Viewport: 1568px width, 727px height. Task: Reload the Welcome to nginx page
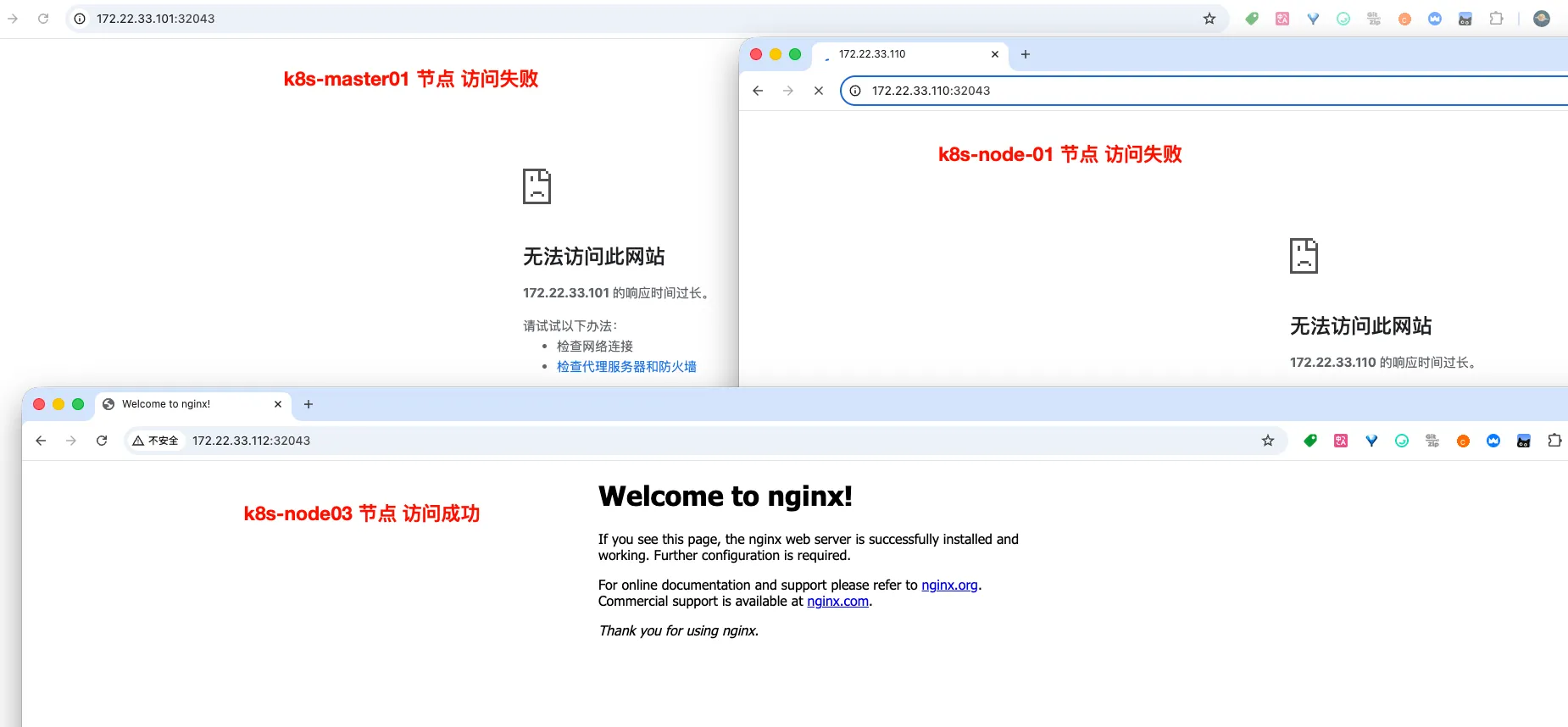click(102, 441)
